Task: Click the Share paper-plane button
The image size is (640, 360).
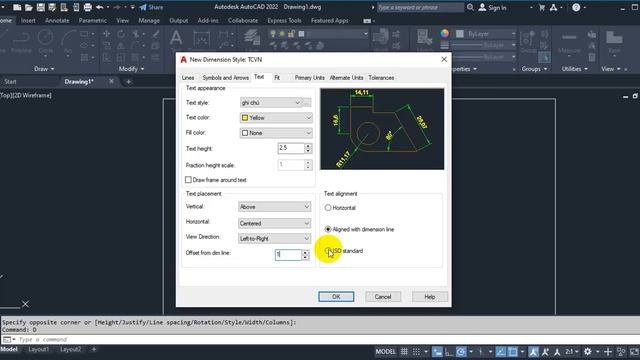Action: [151, 7]
